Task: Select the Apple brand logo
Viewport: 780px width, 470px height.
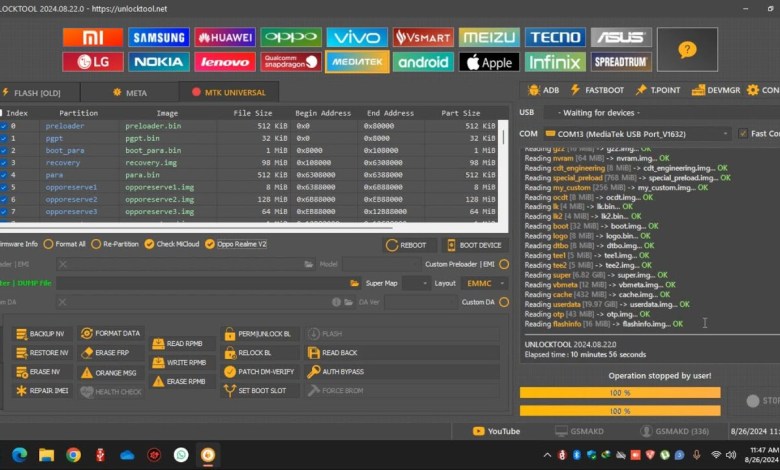Action: click(x=489, y=62)
